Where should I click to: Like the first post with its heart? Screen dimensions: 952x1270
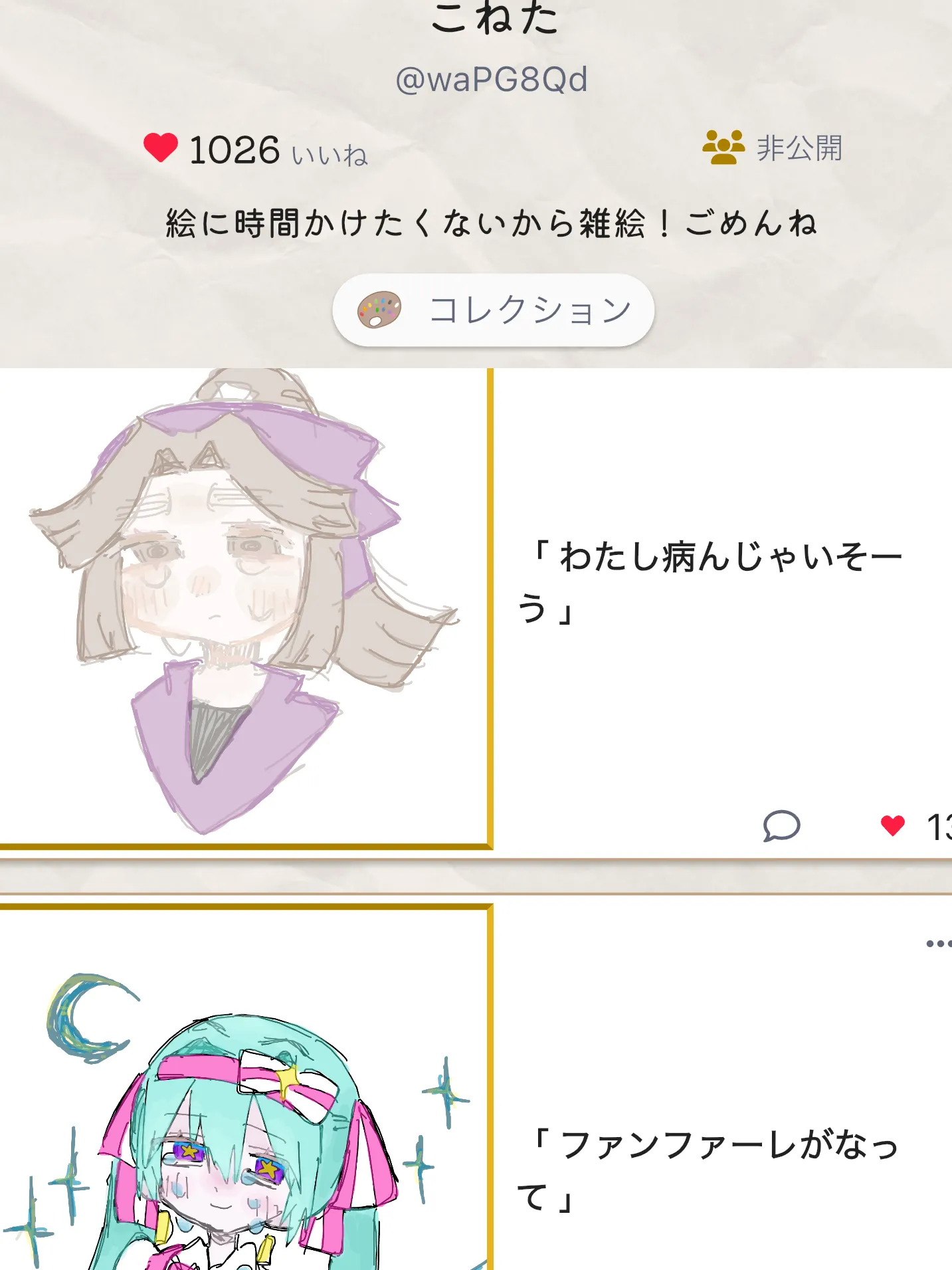(x=892, y=825)
